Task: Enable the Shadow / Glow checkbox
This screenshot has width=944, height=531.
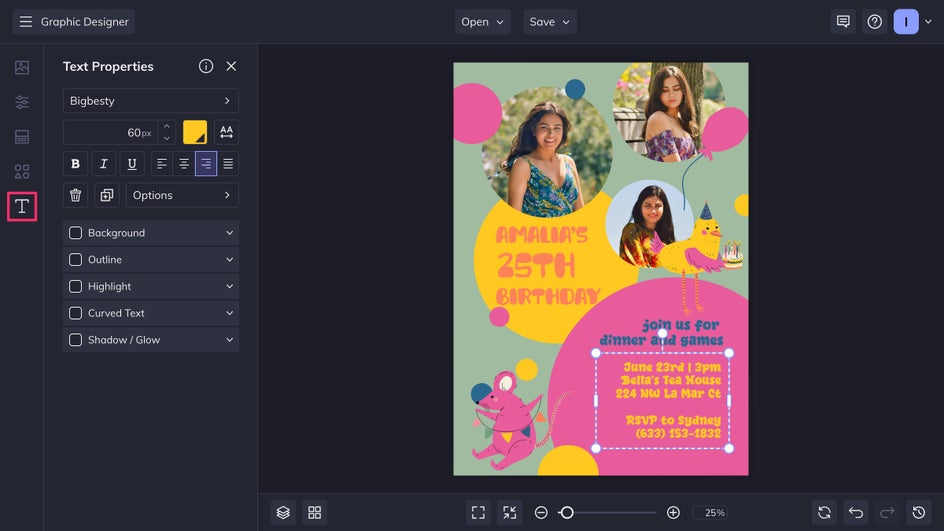Action: tap(75, 340)
